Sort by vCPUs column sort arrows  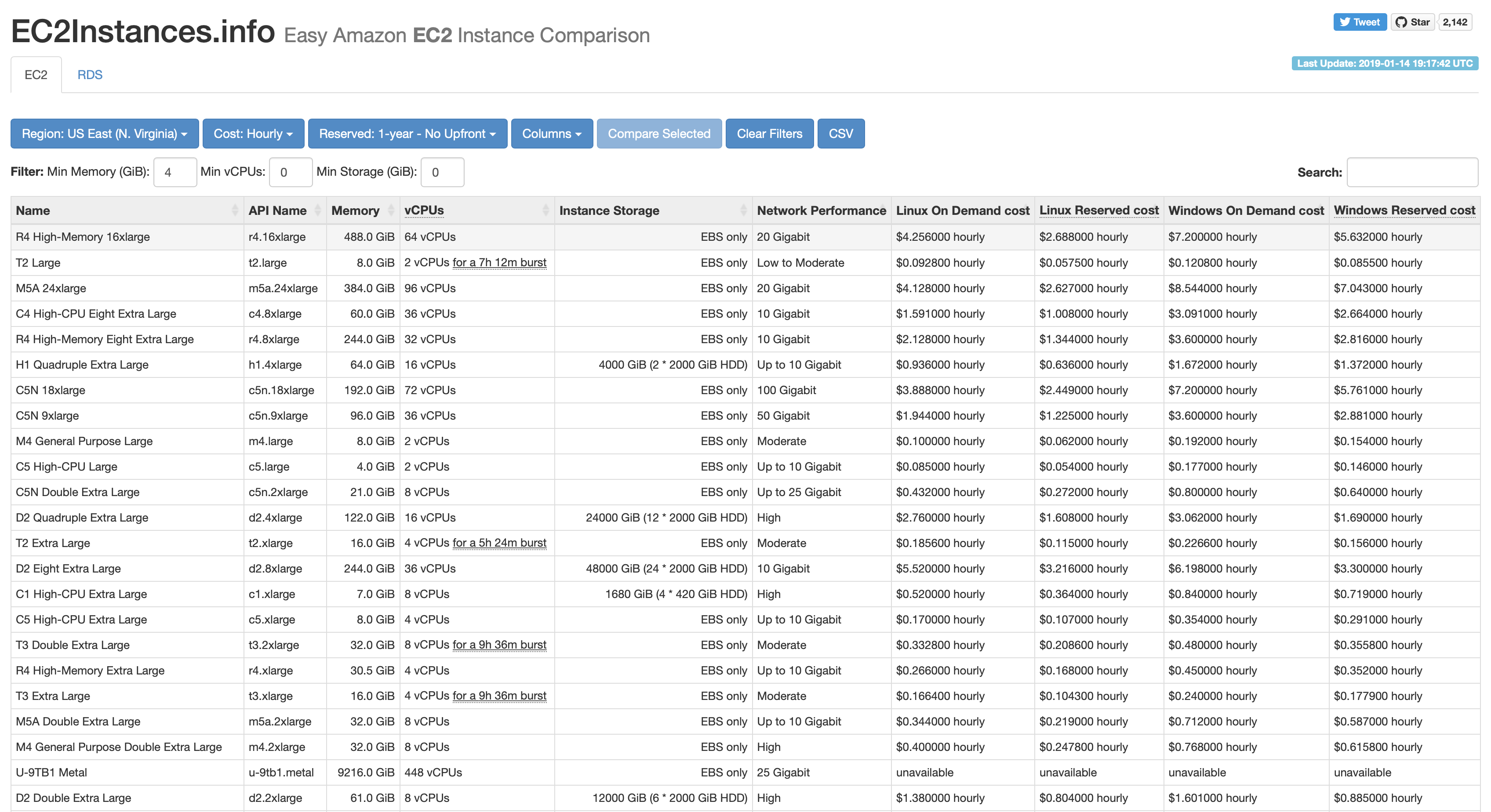(x=545, y=210)
